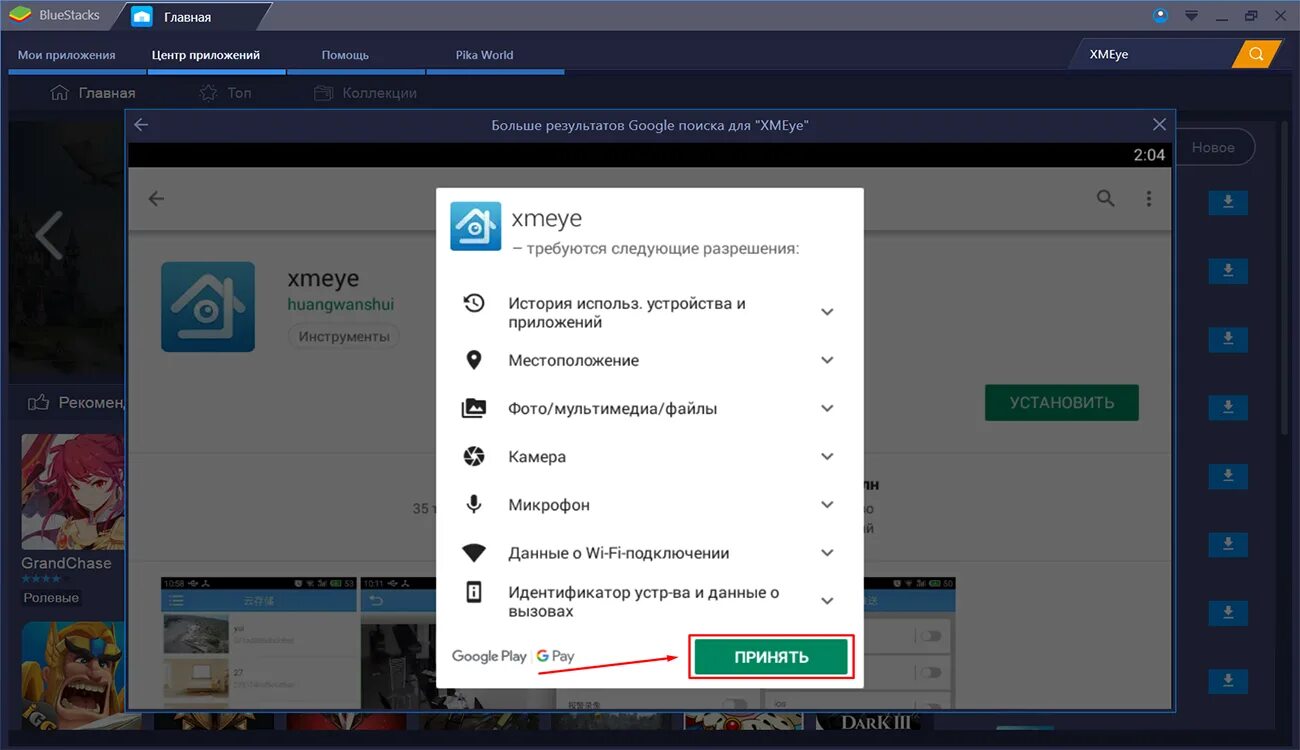Click the microphone permission icon
Image resolution: width=1300 pixels, height=750 pixels.
474,505
